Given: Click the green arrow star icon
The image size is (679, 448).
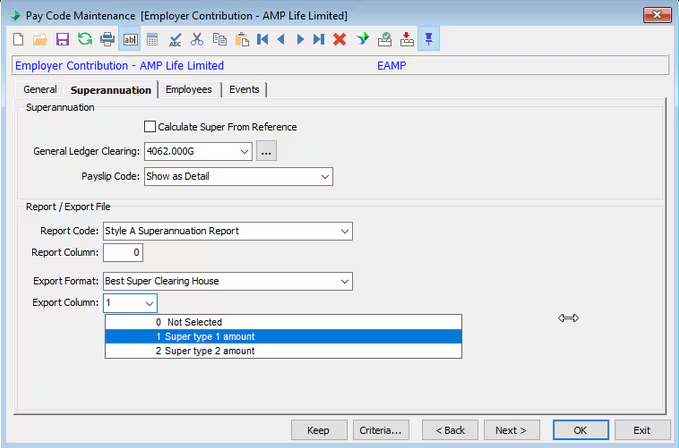Looking at the screenshot, I should pos(362,39).
